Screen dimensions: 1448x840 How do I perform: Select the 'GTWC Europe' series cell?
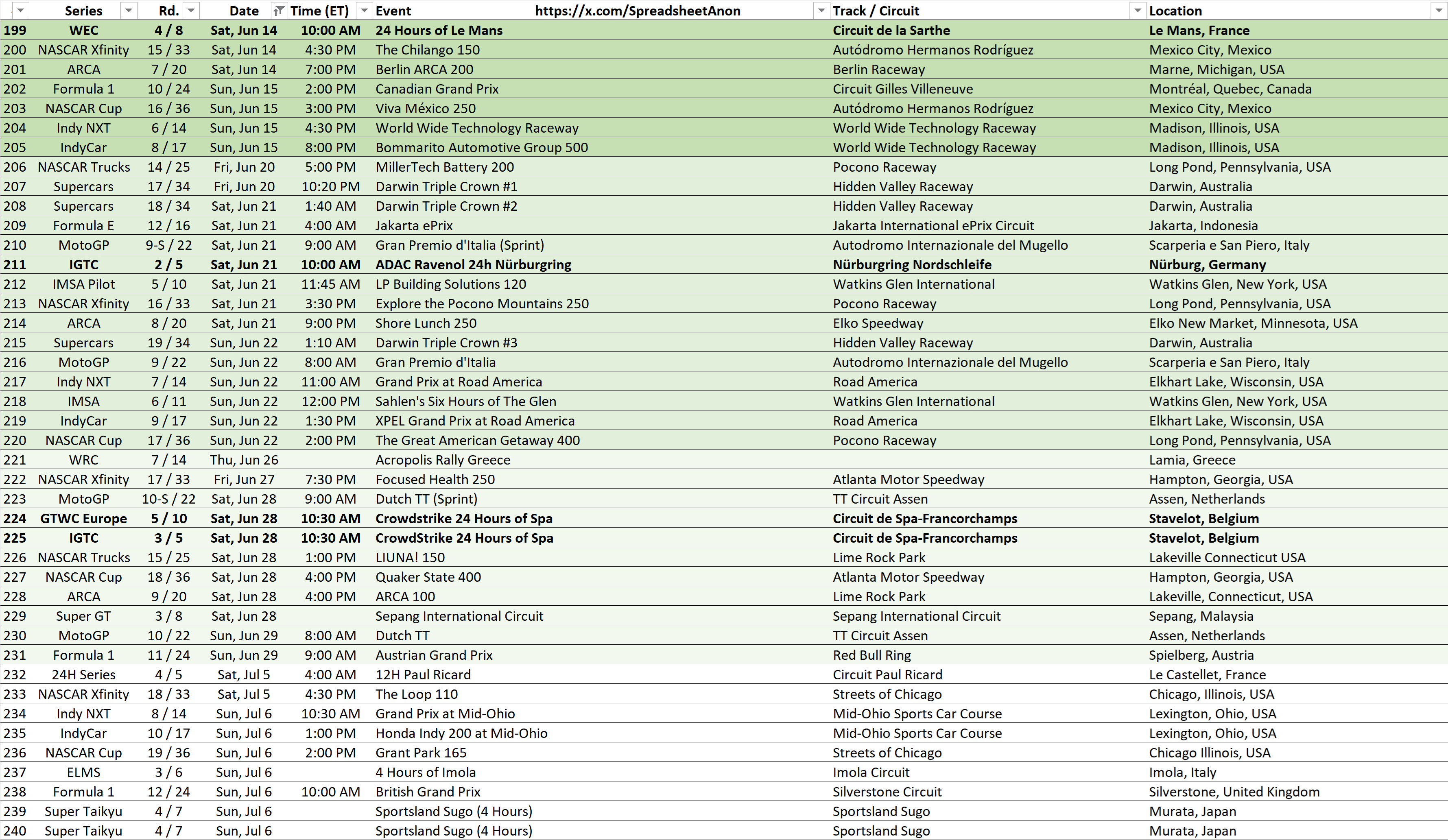[x=83, y=519]
